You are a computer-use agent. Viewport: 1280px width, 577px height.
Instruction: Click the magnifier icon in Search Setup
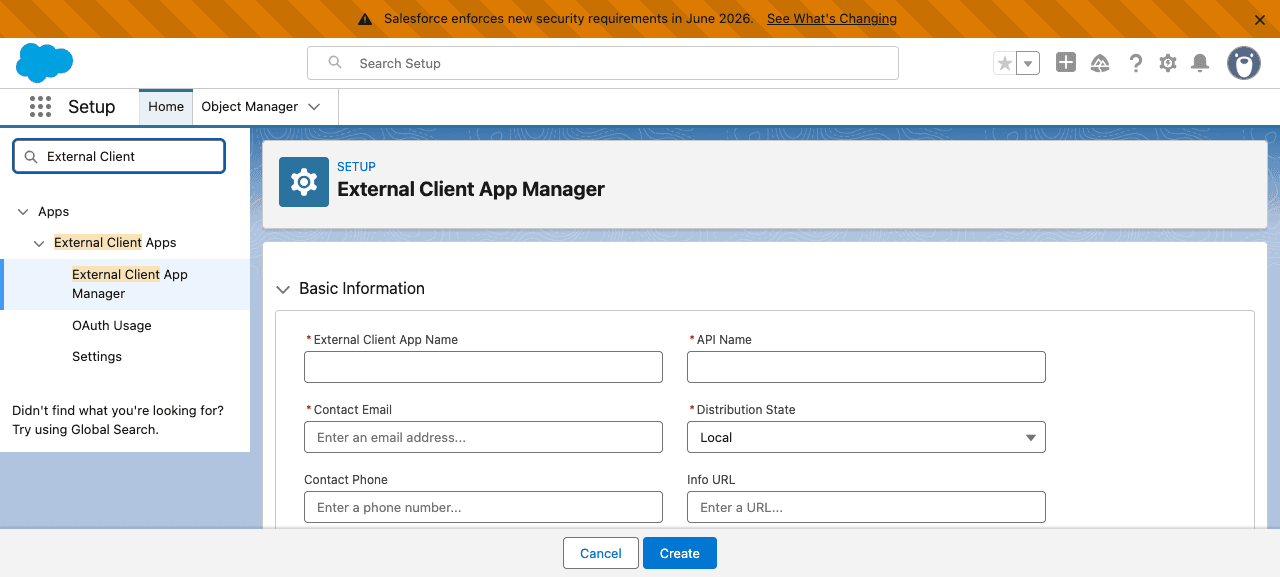pos(336,63)
